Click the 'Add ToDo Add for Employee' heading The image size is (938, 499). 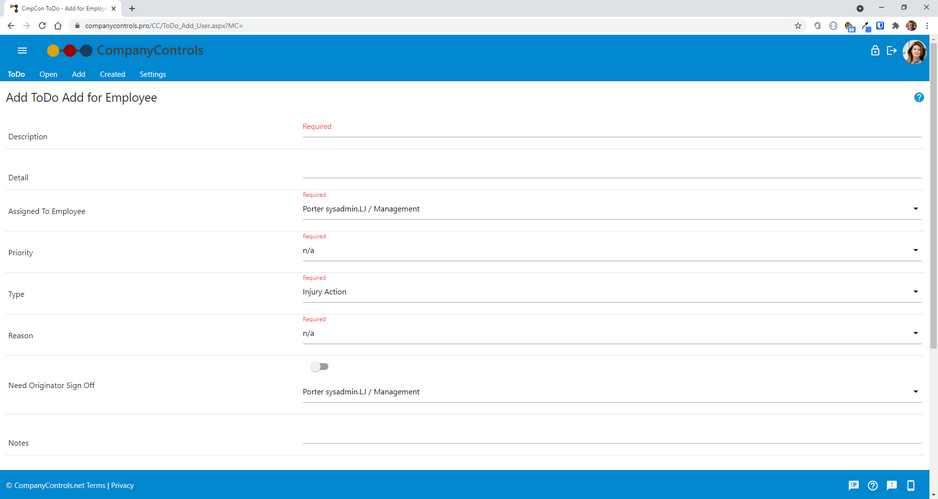[81, 98]
